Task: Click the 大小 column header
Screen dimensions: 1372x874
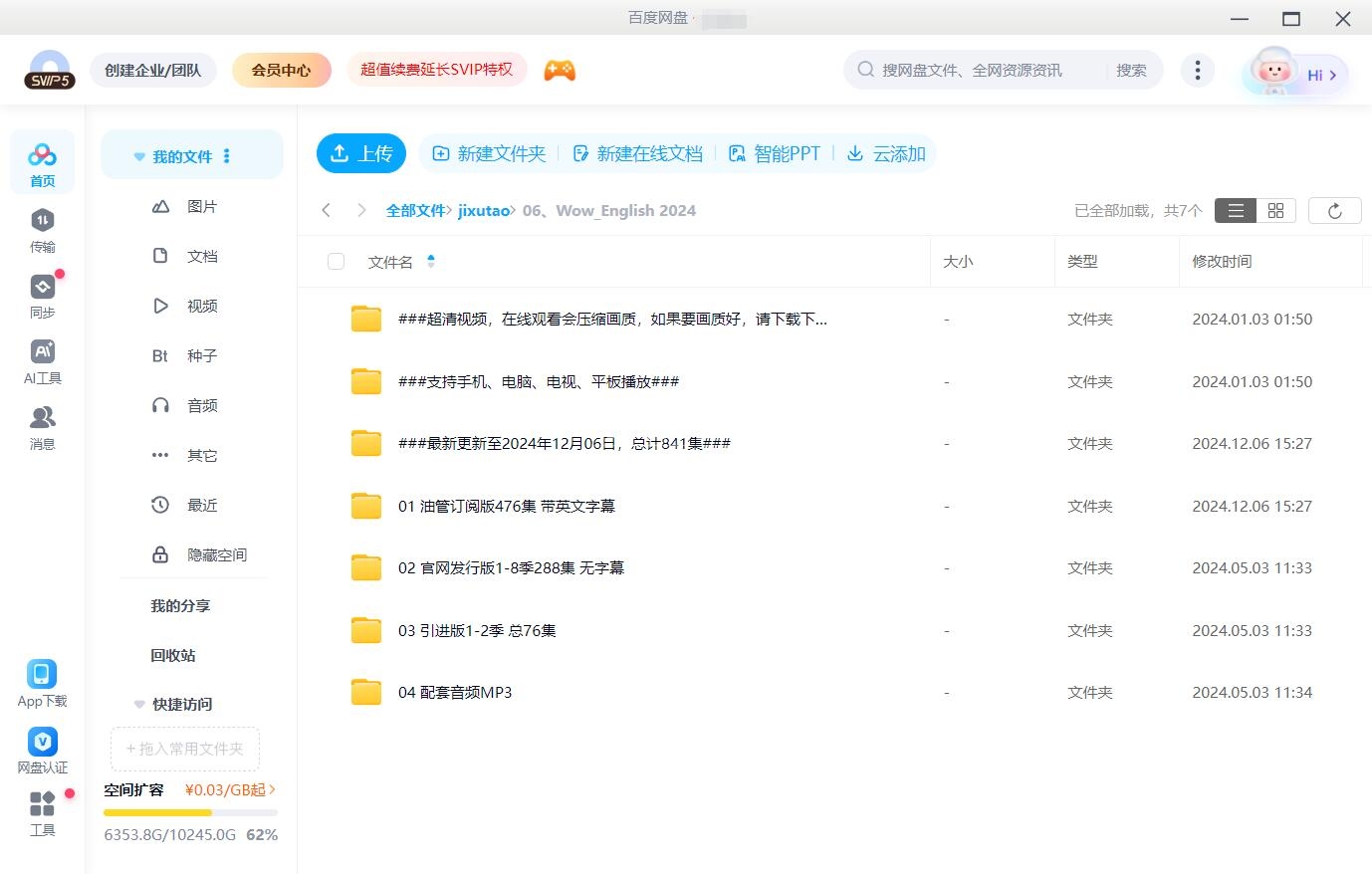Action: click(958, 261)
